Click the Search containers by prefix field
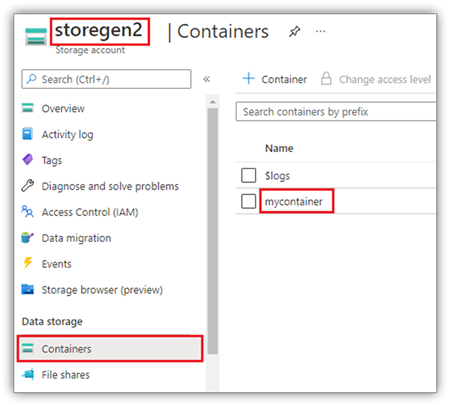450x406 pixels. pyautogui.click(x=336, y=112)
